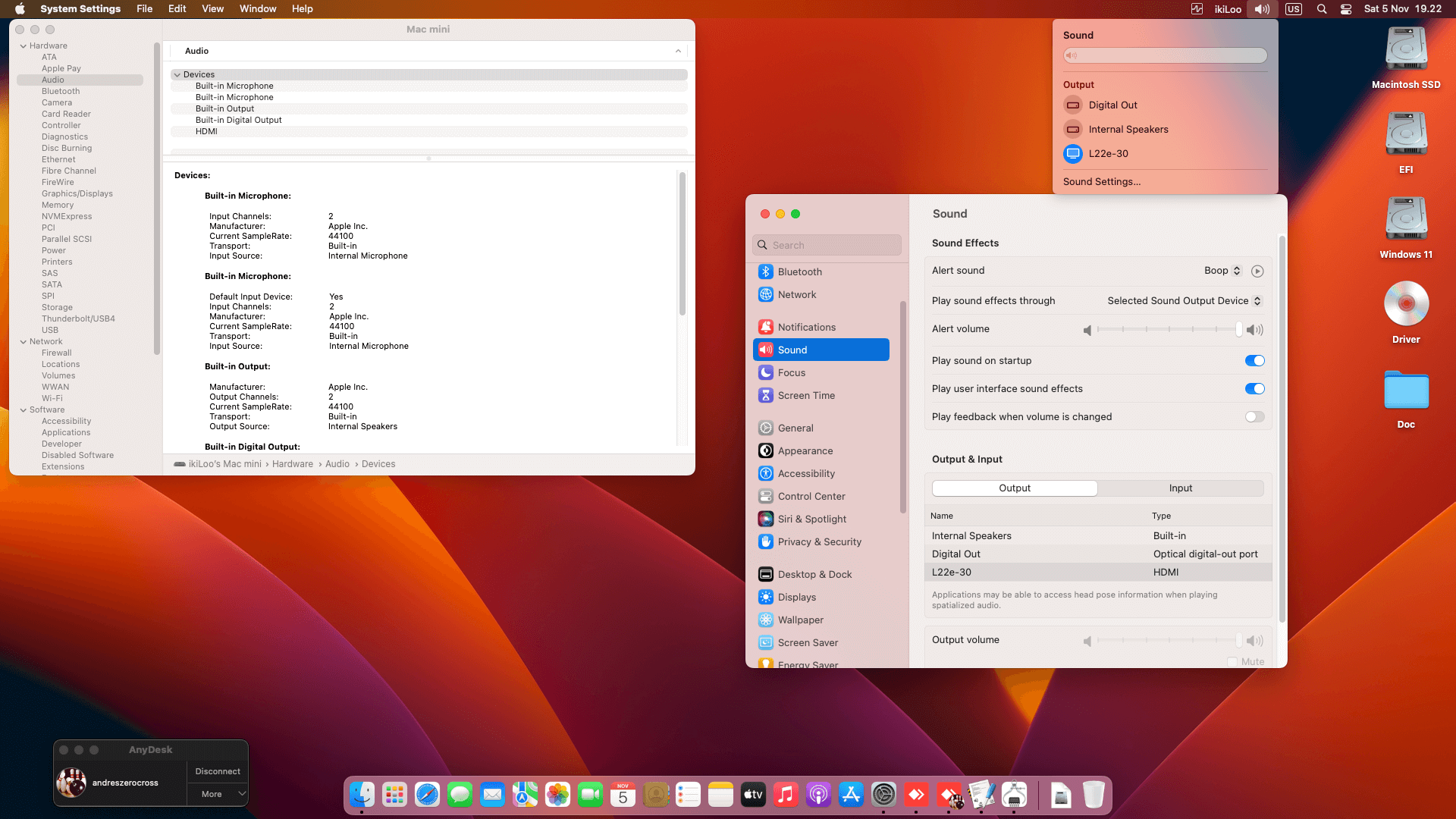The width and height of the screenshot is (1456, 819).
Task: Open the AnyDesk More dropdown
Action: 218,794
